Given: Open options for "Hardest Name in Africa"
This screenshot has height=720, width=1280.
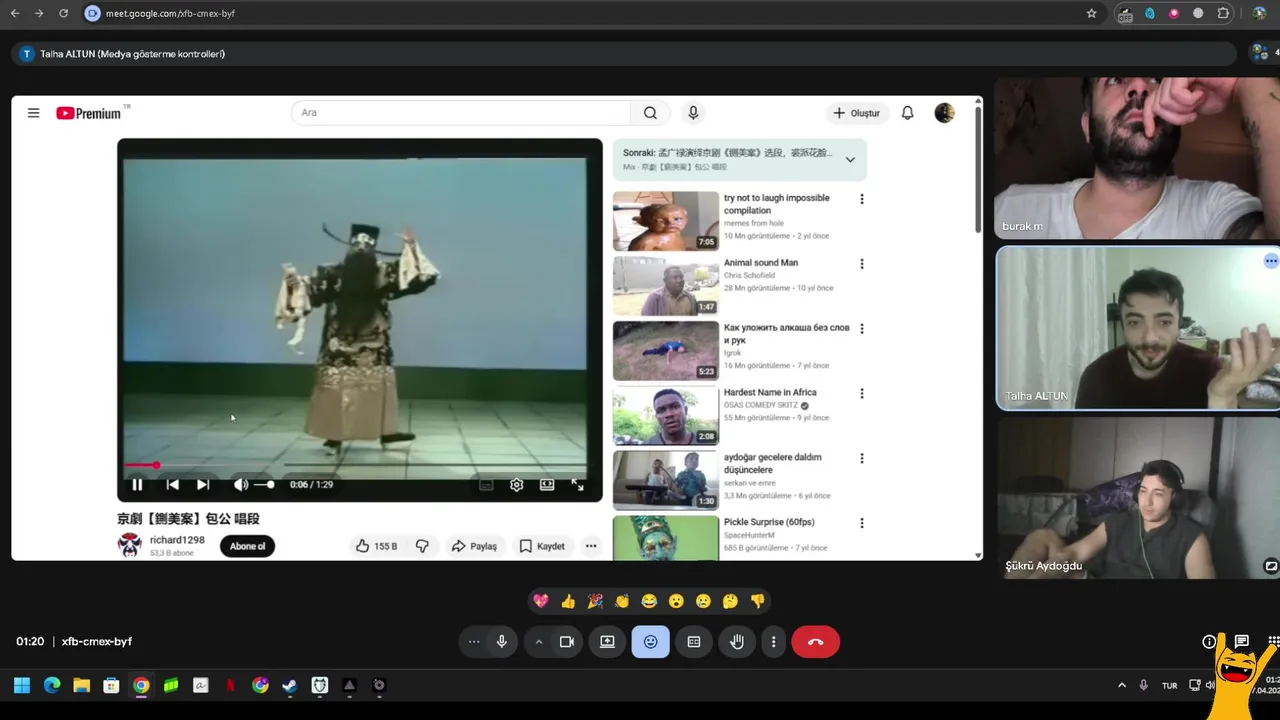Looking at the screenshot, I should point(861,394).
